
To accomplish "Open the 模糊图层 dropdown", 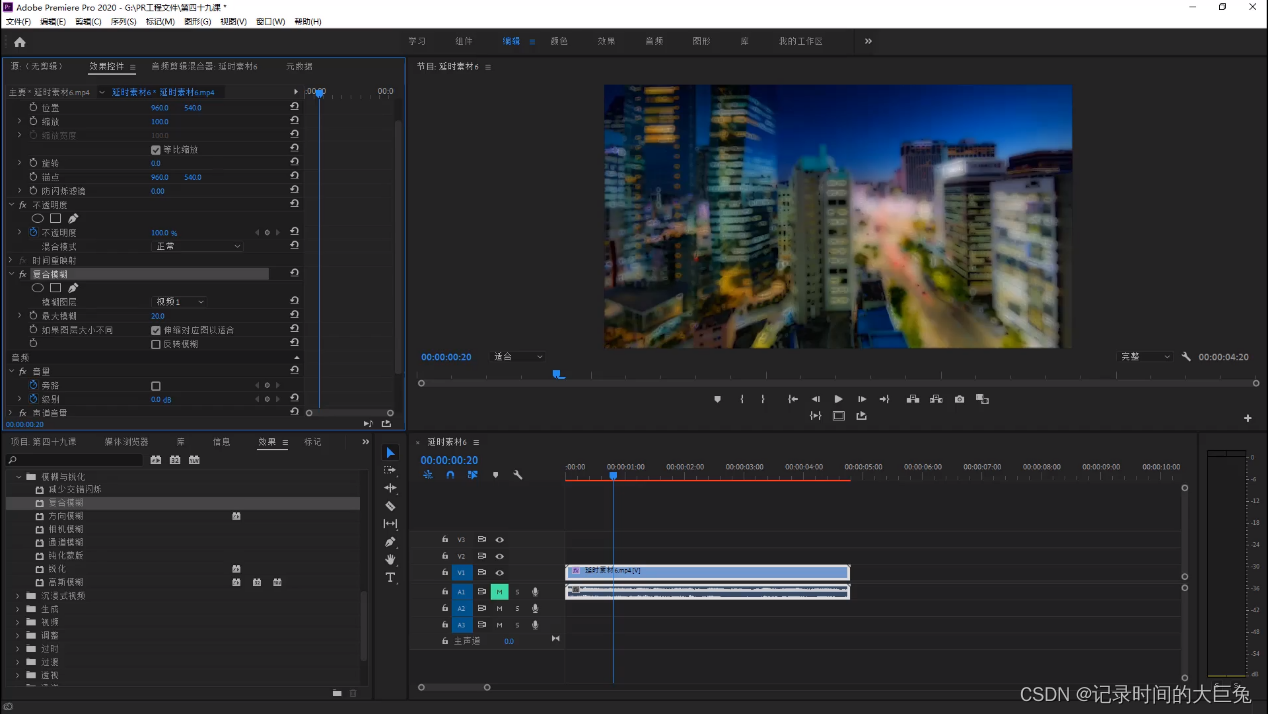I will coord(179,302).
